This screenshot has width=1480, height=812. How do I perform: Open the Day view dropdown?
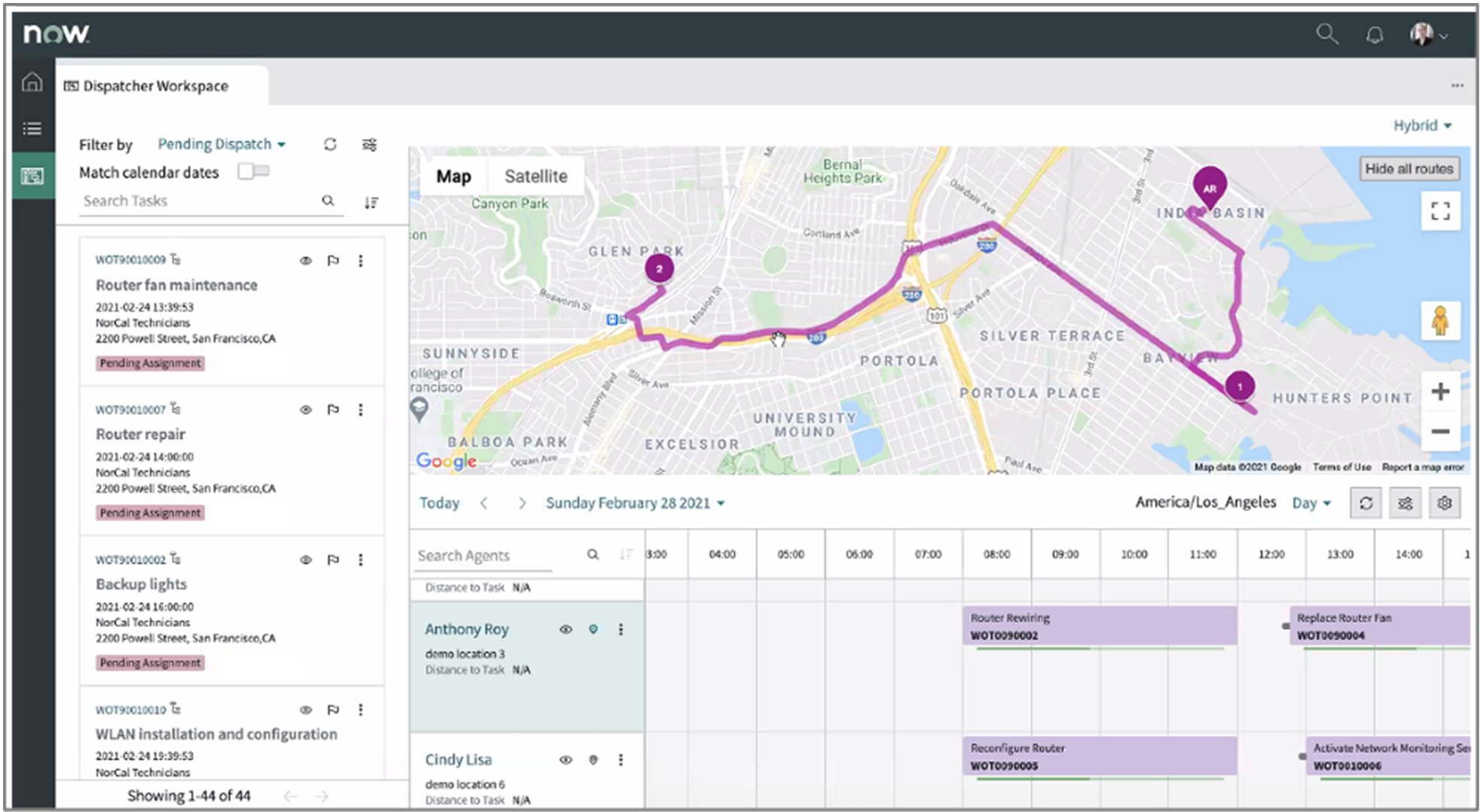(1311, 503)
